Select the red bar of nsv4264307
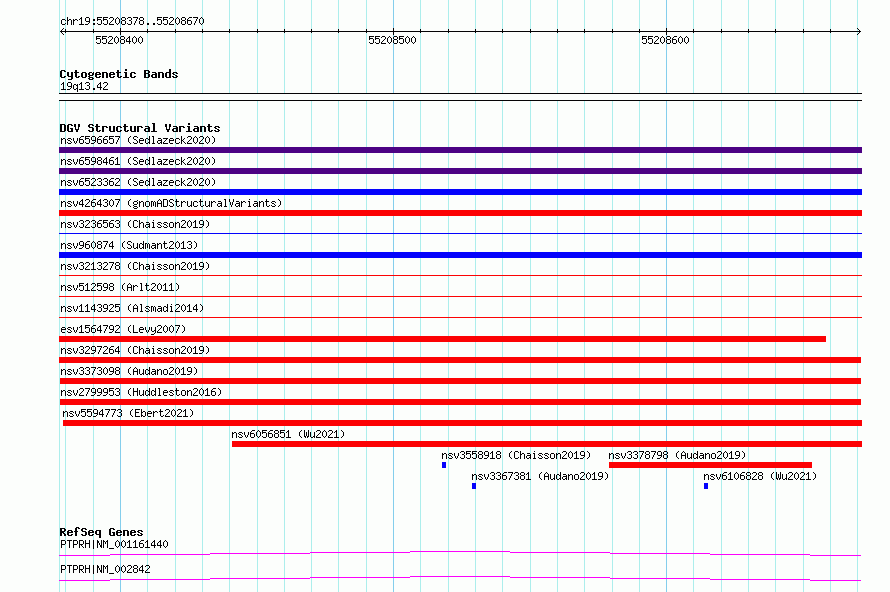 click(x=460, y=213)
